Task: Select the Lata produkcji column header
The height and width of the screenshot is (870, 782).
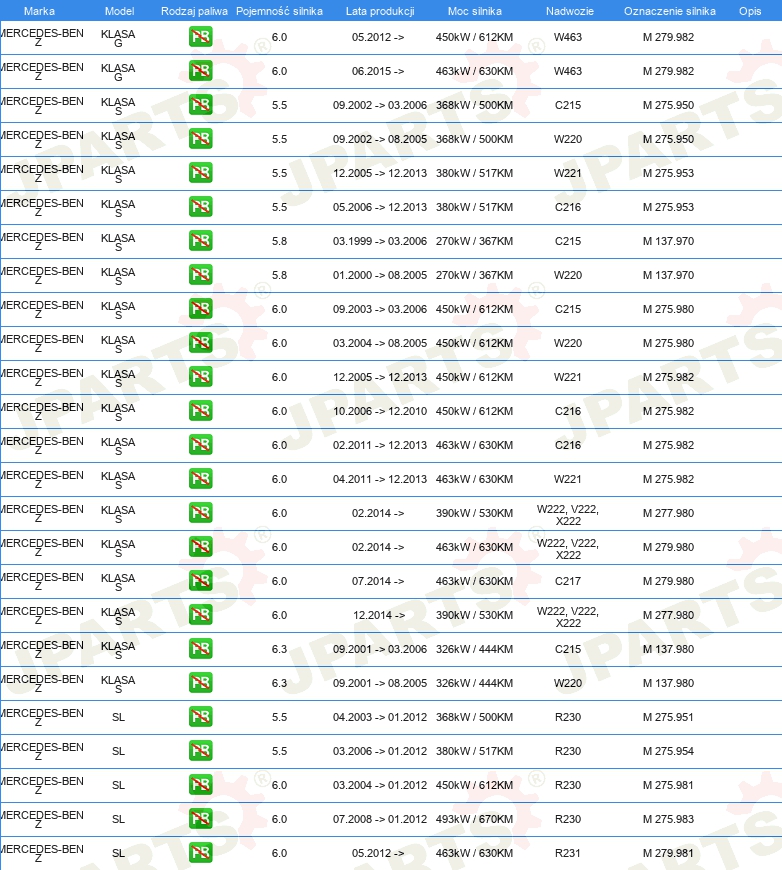Action: coord(380,11)
